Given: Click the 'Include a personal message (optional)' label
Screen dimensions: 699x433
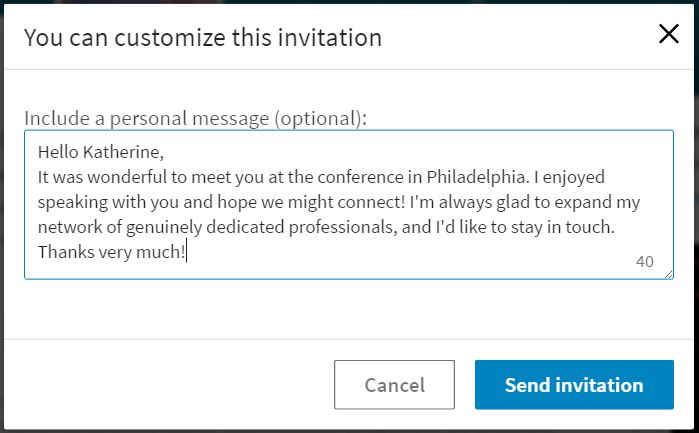Looking at the screenshot, I should pyautogui.click(x=196, y=118).
